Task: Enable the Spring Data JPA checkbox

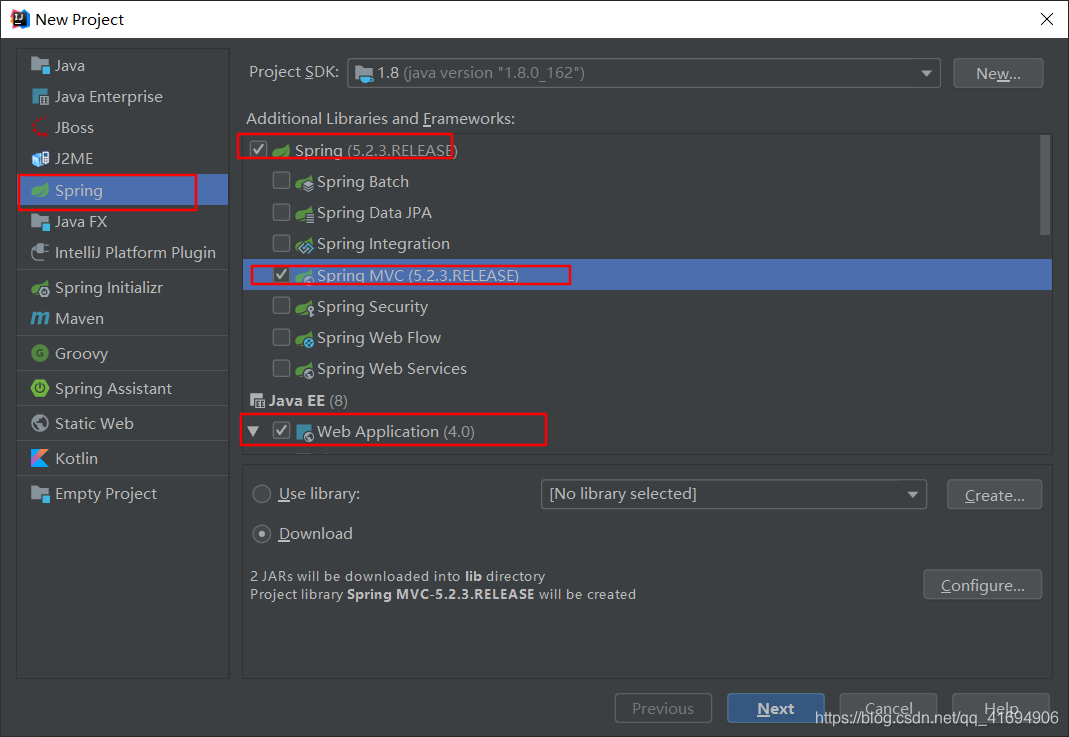Action: click(x=281, y=212)
